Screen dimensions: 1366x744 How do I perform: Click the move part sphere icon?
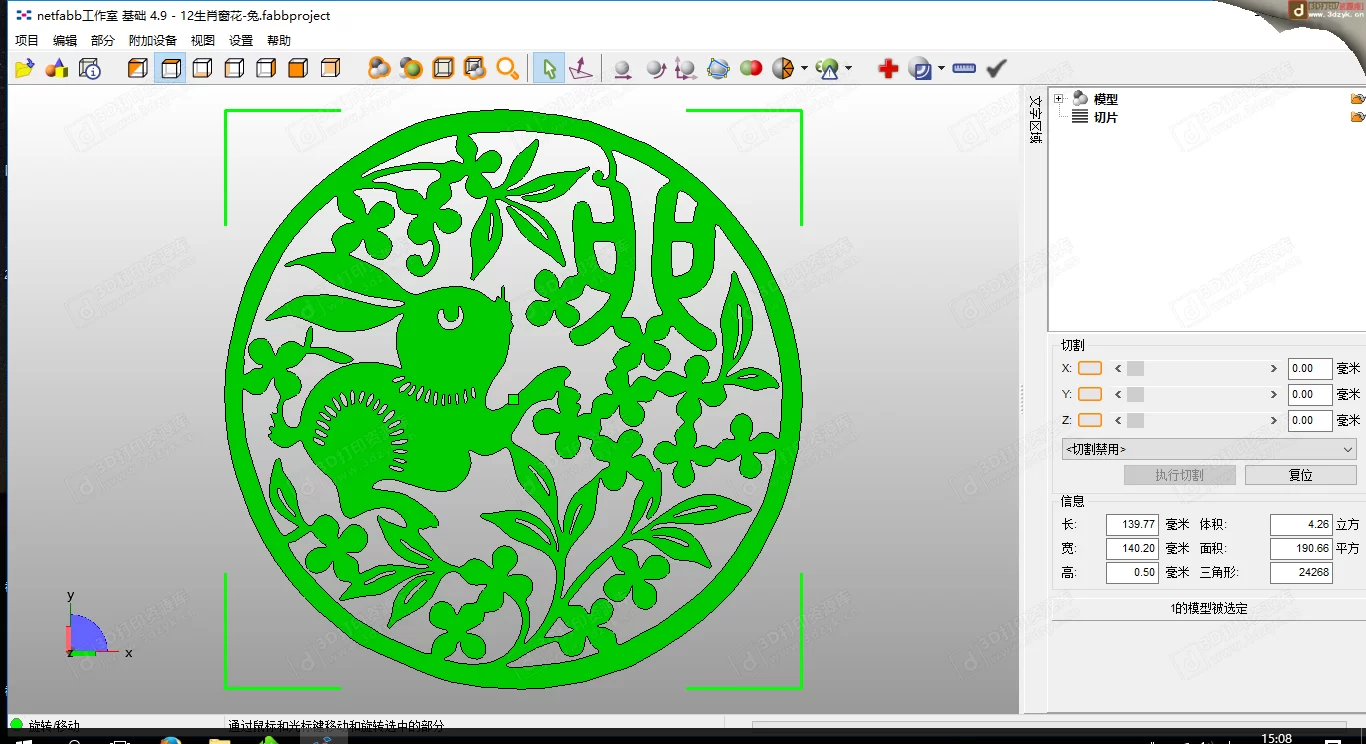tap(622, 68)
